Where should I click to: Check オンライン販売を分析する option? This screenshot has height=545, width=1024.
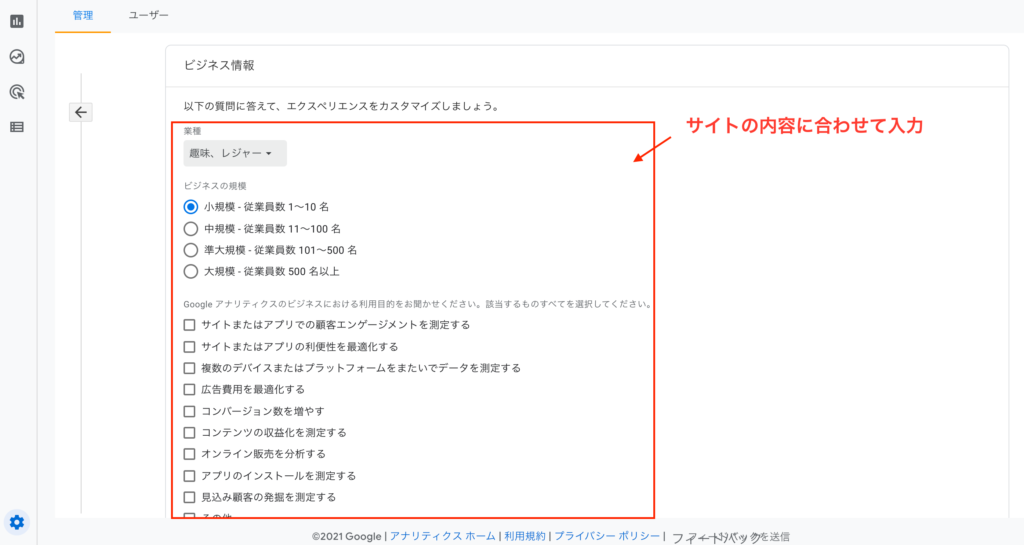190,454
